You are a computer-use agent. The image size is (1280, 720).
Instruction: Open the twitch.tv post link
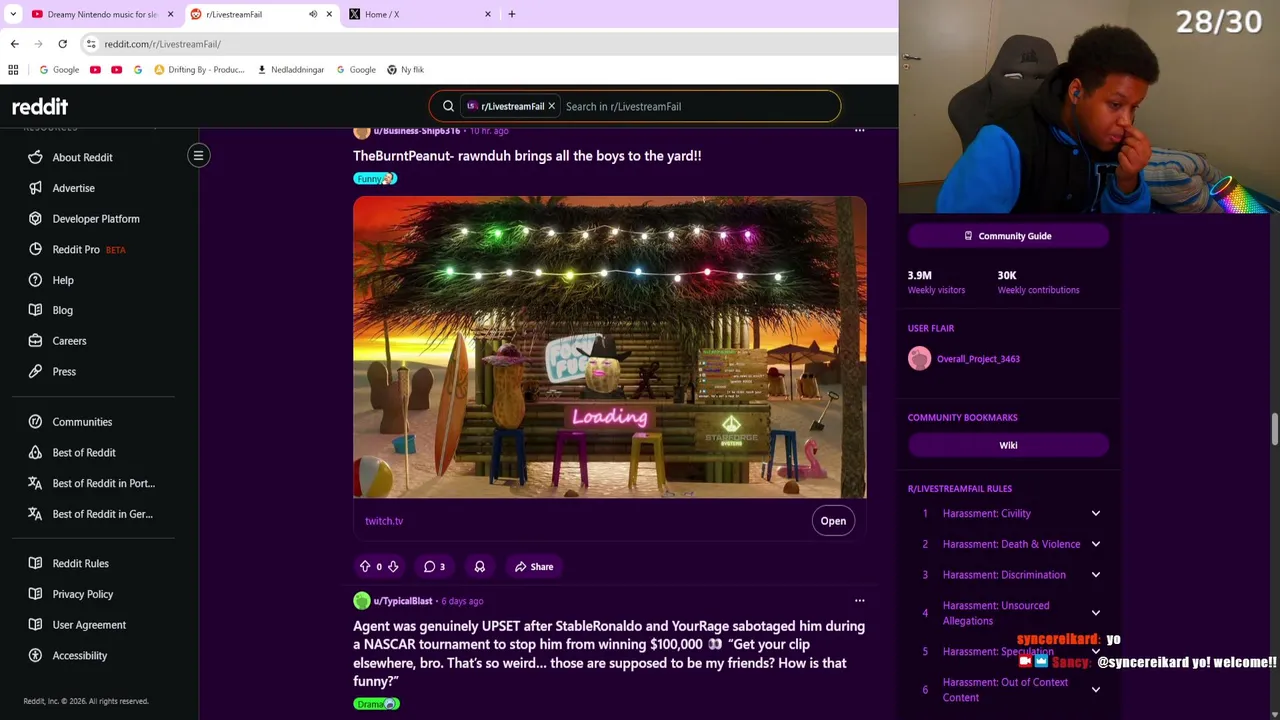pos(384,521)
